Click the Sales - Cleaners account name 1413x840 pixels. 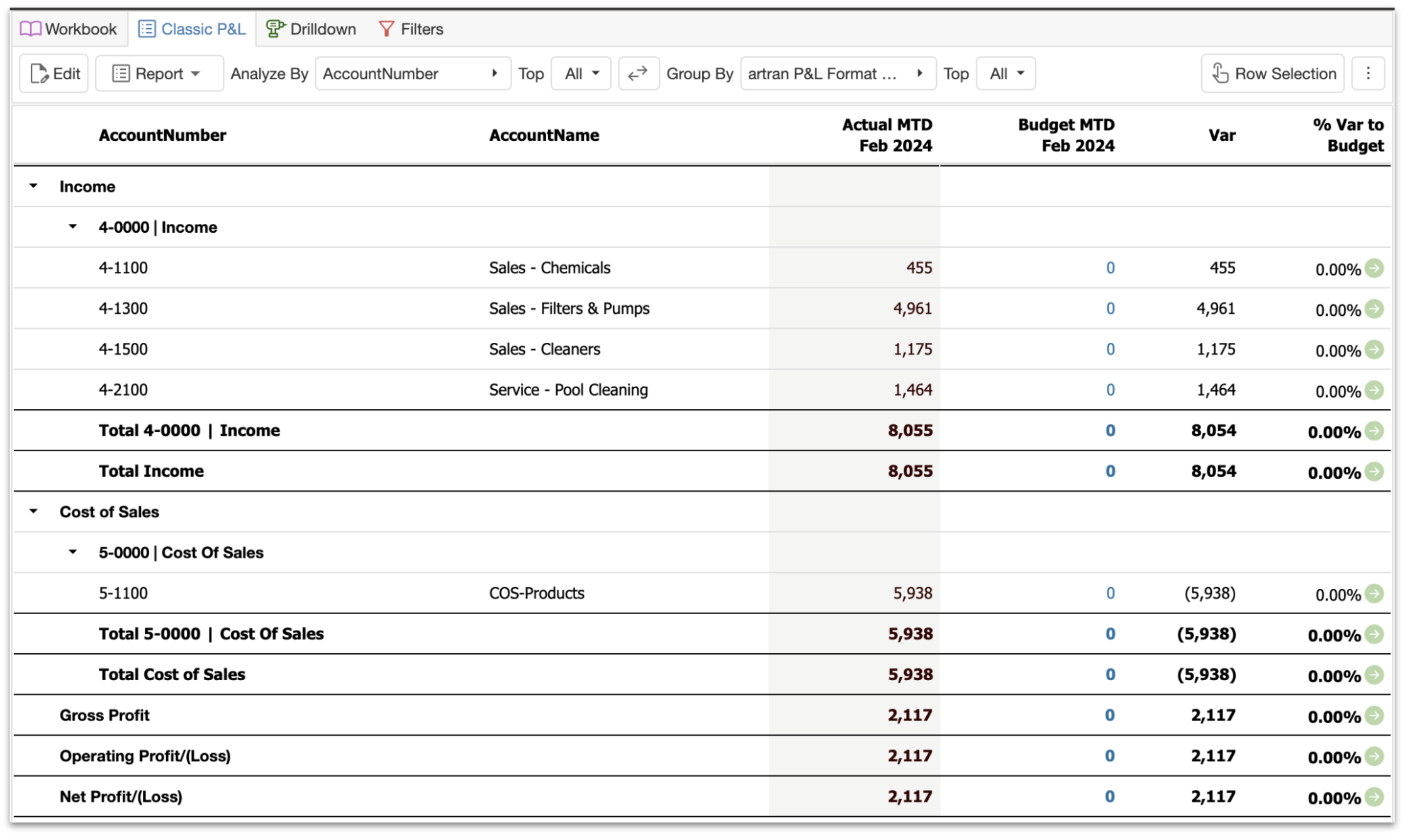[545, 349]
